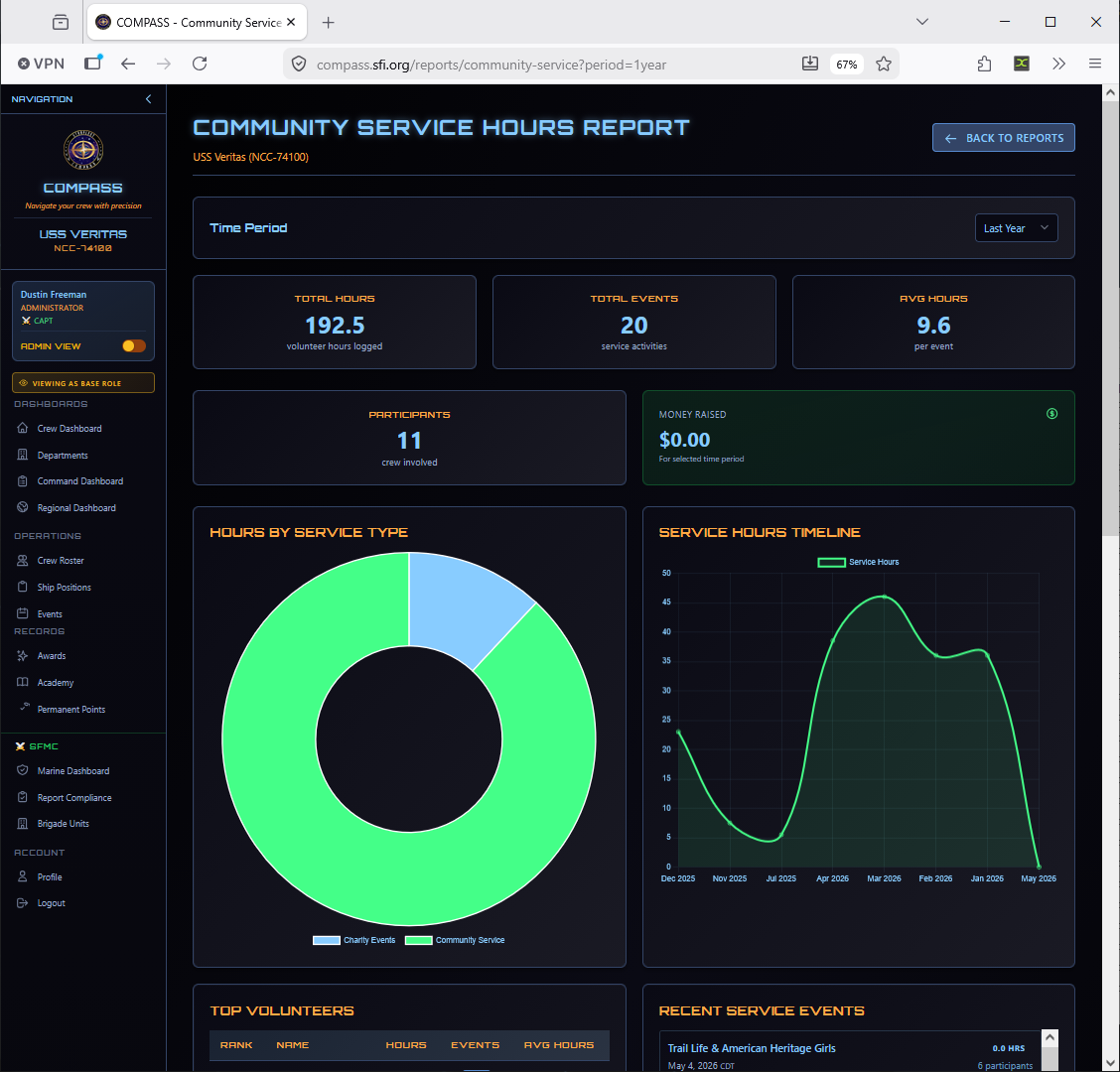Select the COMPASS - Community Service browser tab
Viewport: 1120px width, 1072px height.
point(198,22)
